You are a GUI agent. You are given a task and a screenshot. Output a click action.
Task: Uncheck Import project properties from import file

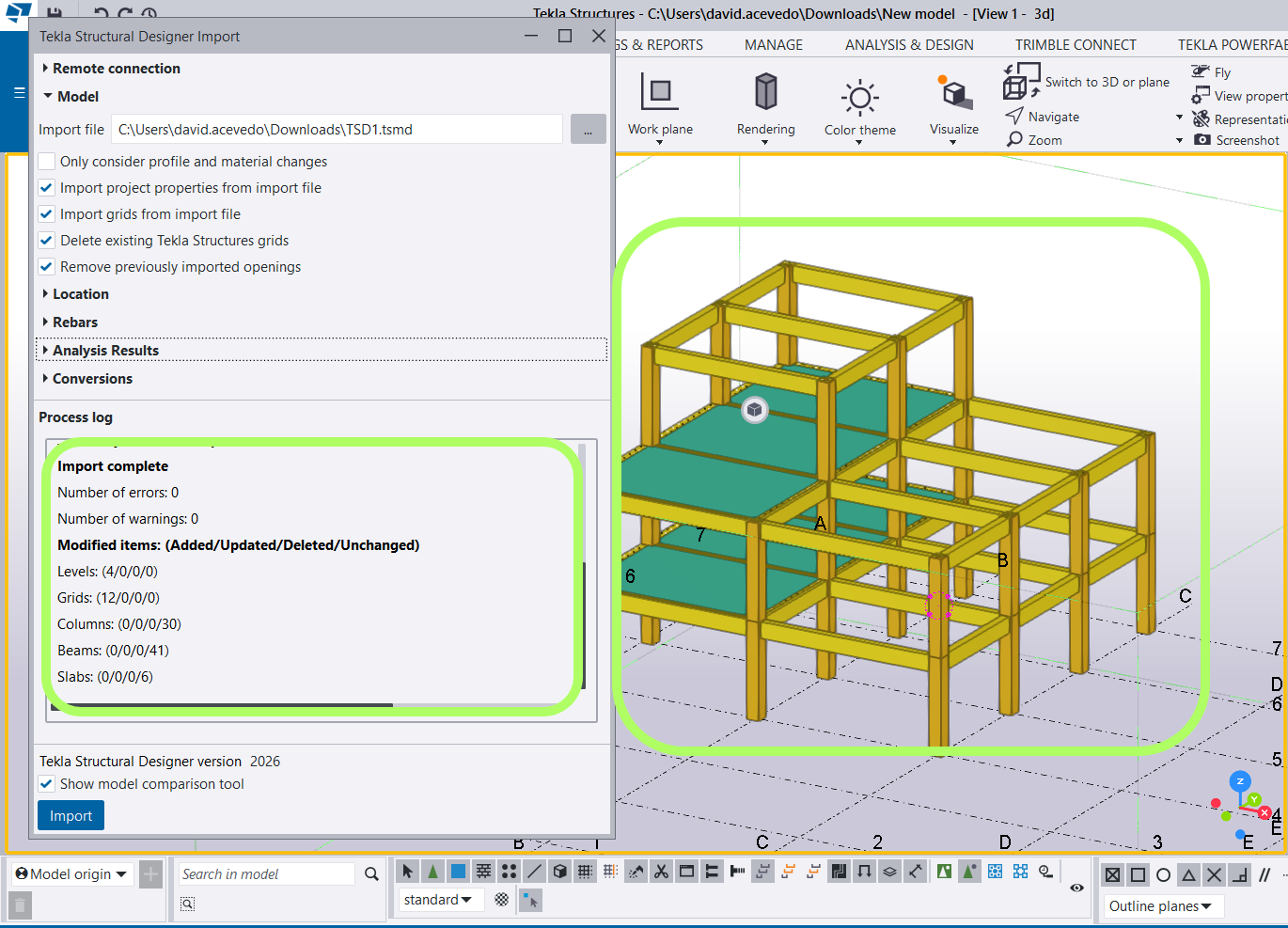[x=46, y=188]
